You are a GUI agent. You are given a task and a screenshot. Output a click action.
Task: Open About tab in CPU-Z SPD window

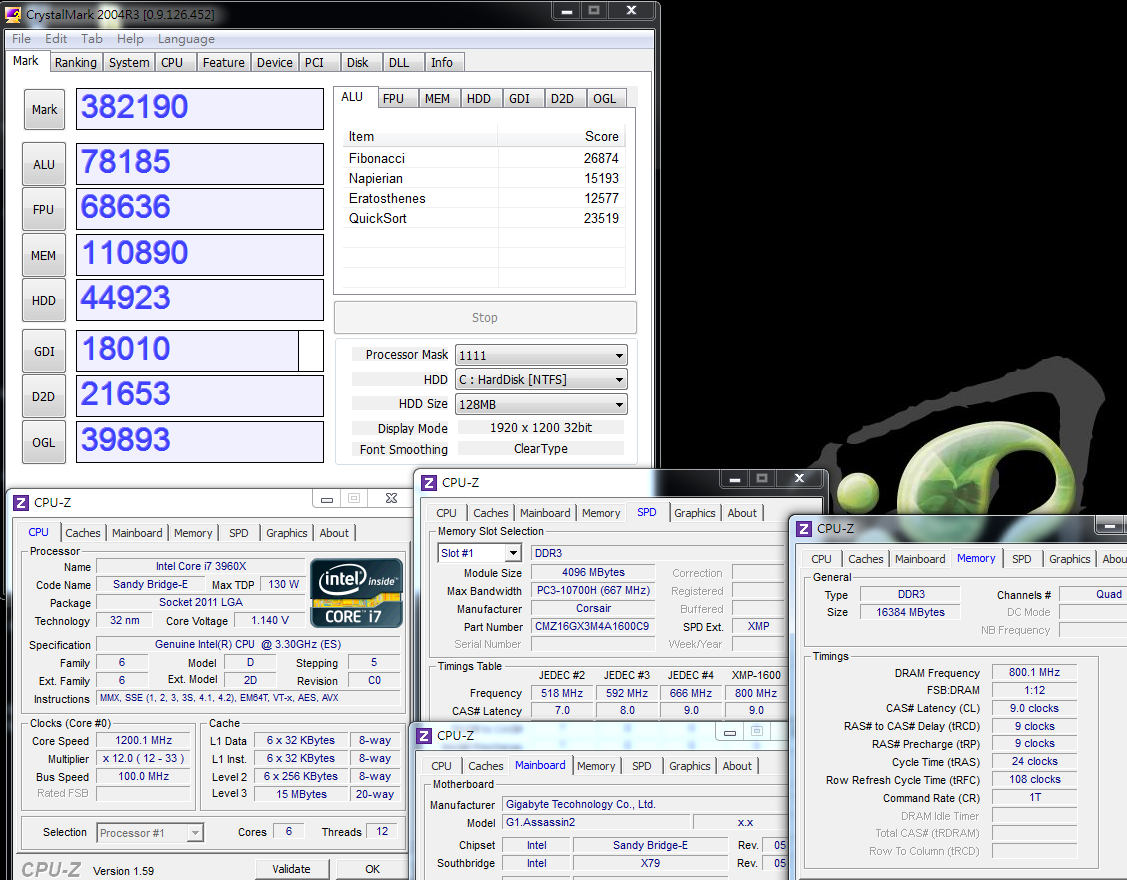742,513
